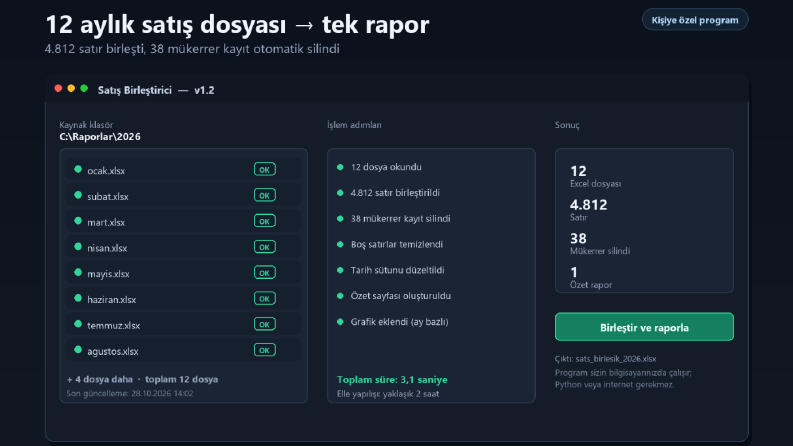Click the output file sats_birlesik_2026.xlsx text
Screen dimensions: 793x446
click(x=616, y=359)
